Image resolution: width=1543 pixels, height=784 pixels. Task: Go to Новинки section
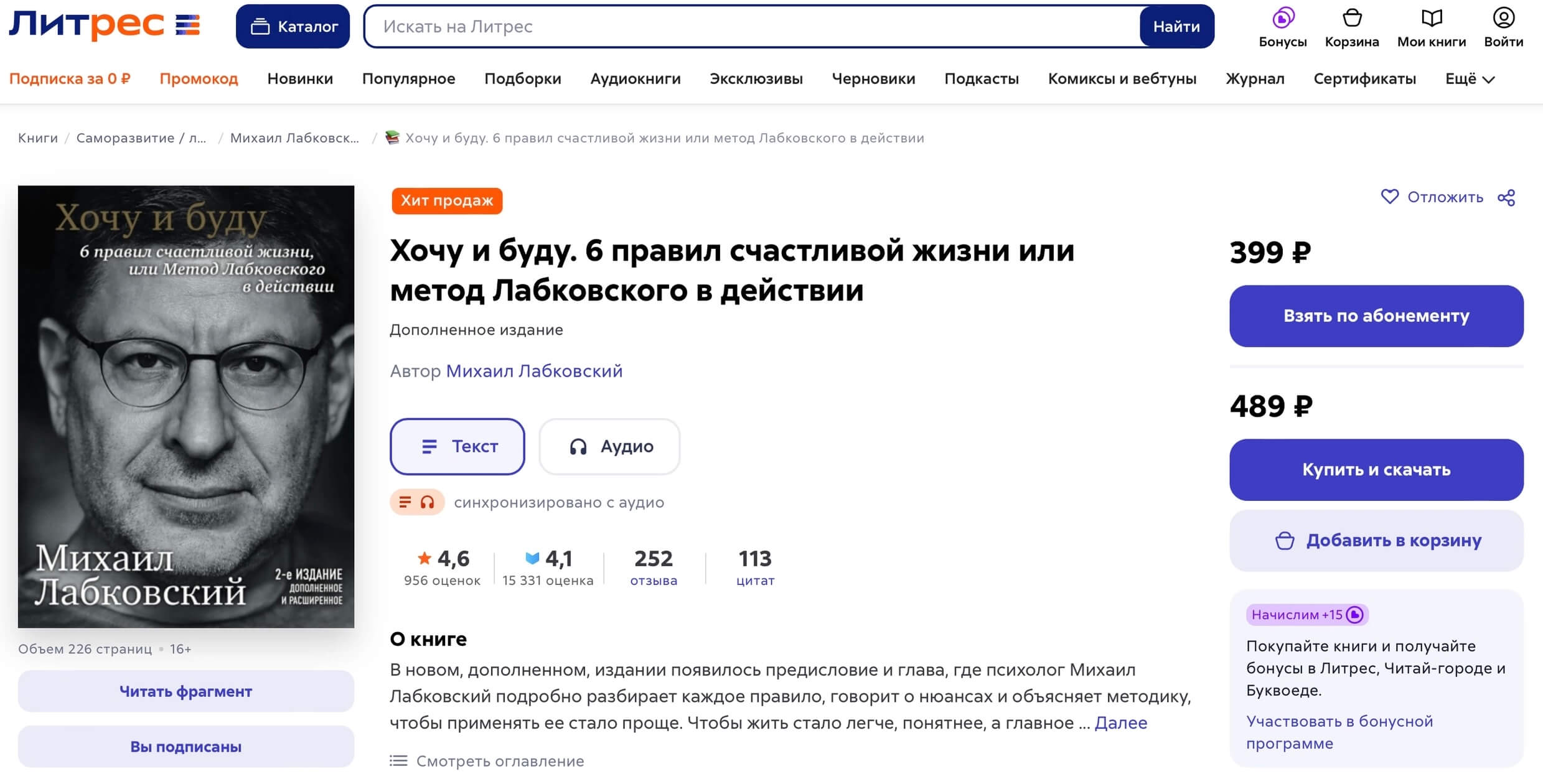[x=300, y=79]
